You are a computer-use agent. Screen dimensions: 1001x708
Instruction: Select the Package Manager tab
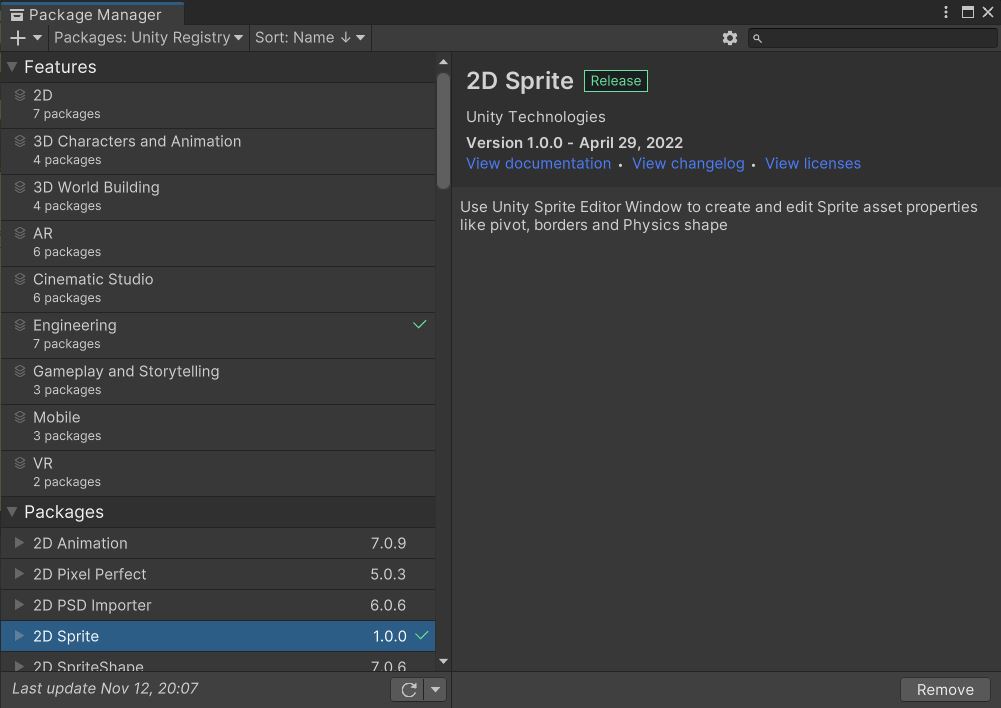coord(93,14)
